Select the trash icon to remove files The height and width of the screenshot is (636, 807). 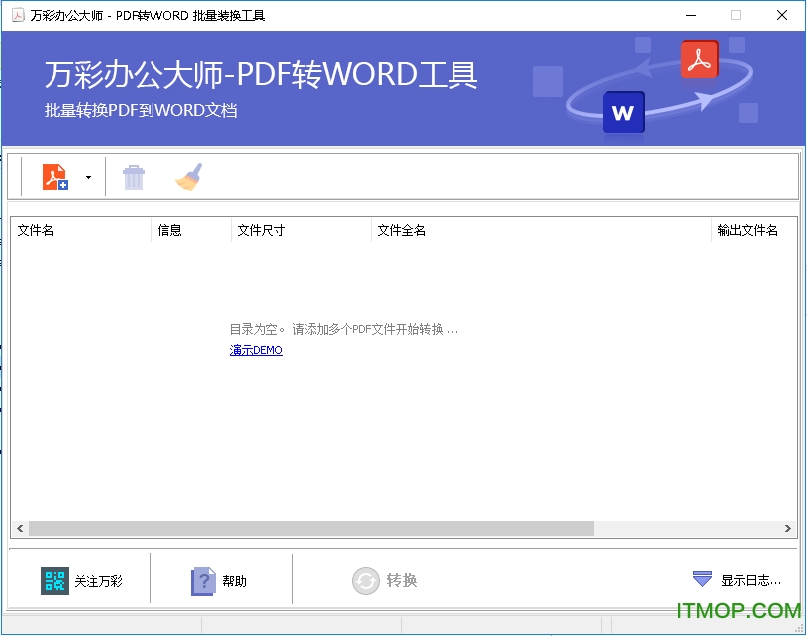pyautogui.click(x=133, y=176)
